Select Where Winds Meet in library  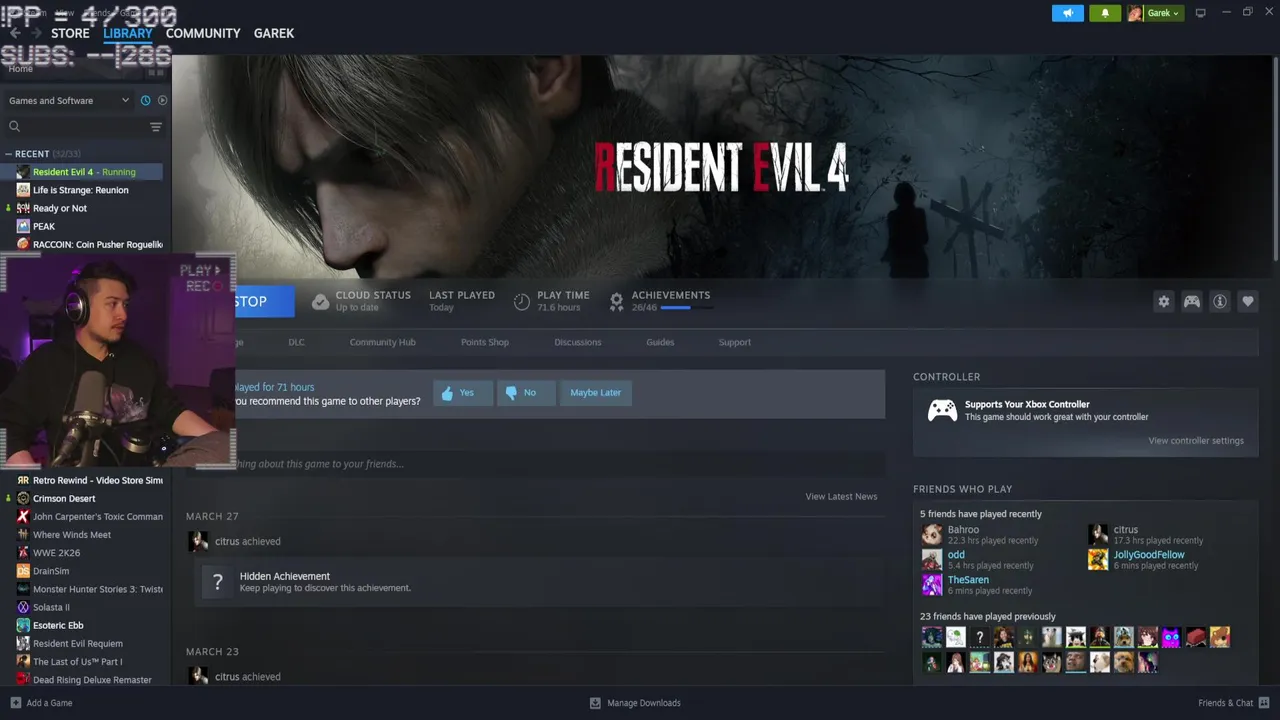click(72, 535)
